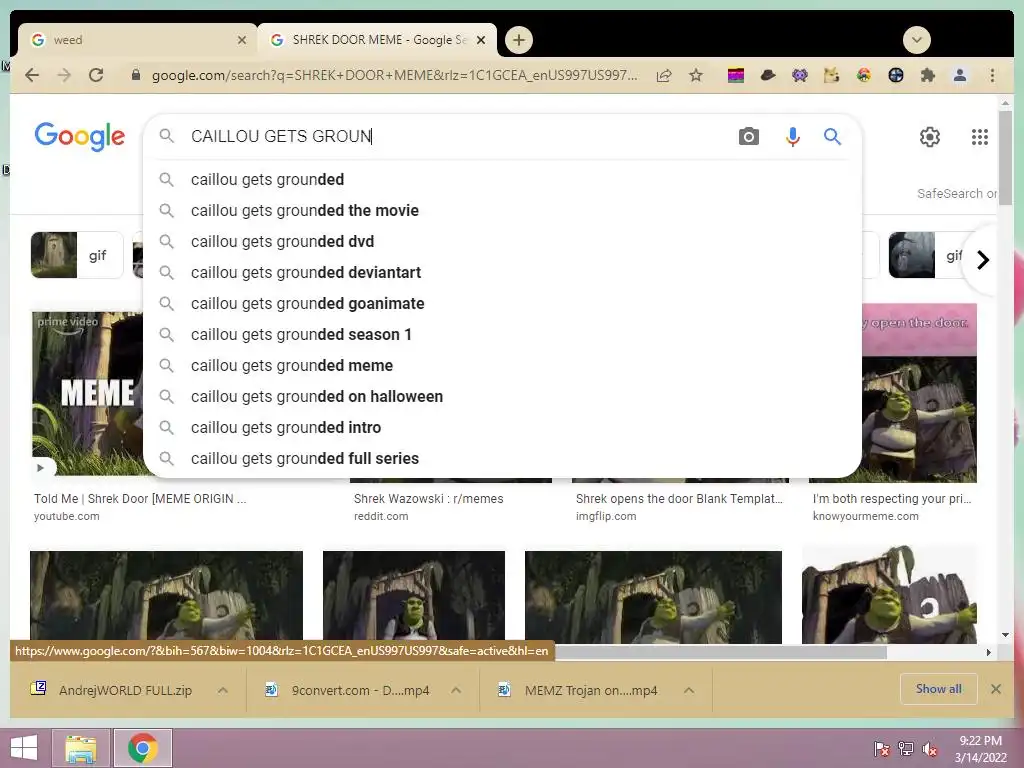Open 'Shrek opens the door Blank Template' result
This screenshot has width=1024, height=768.
679,499
